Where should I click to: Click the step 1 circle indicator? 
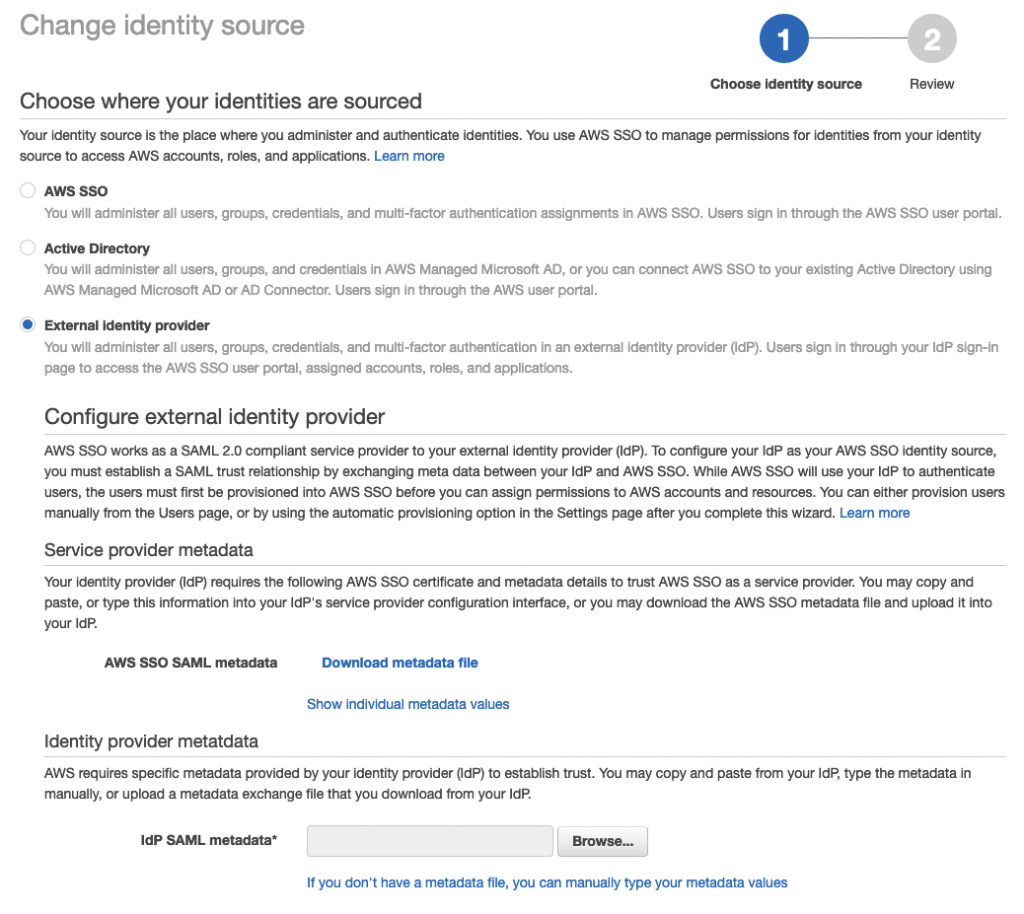tap(784, 39)
